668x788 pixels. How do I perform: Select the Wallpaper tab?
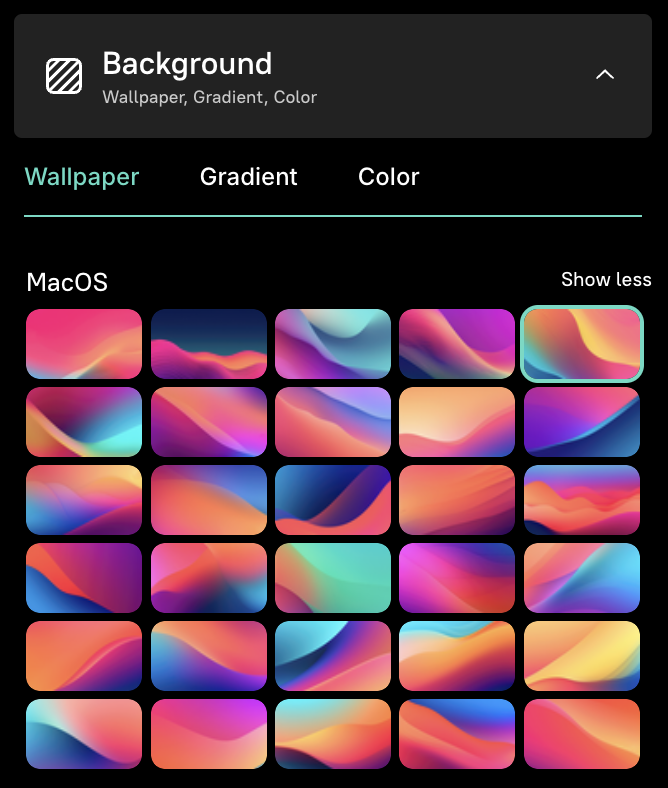[82, 177]
